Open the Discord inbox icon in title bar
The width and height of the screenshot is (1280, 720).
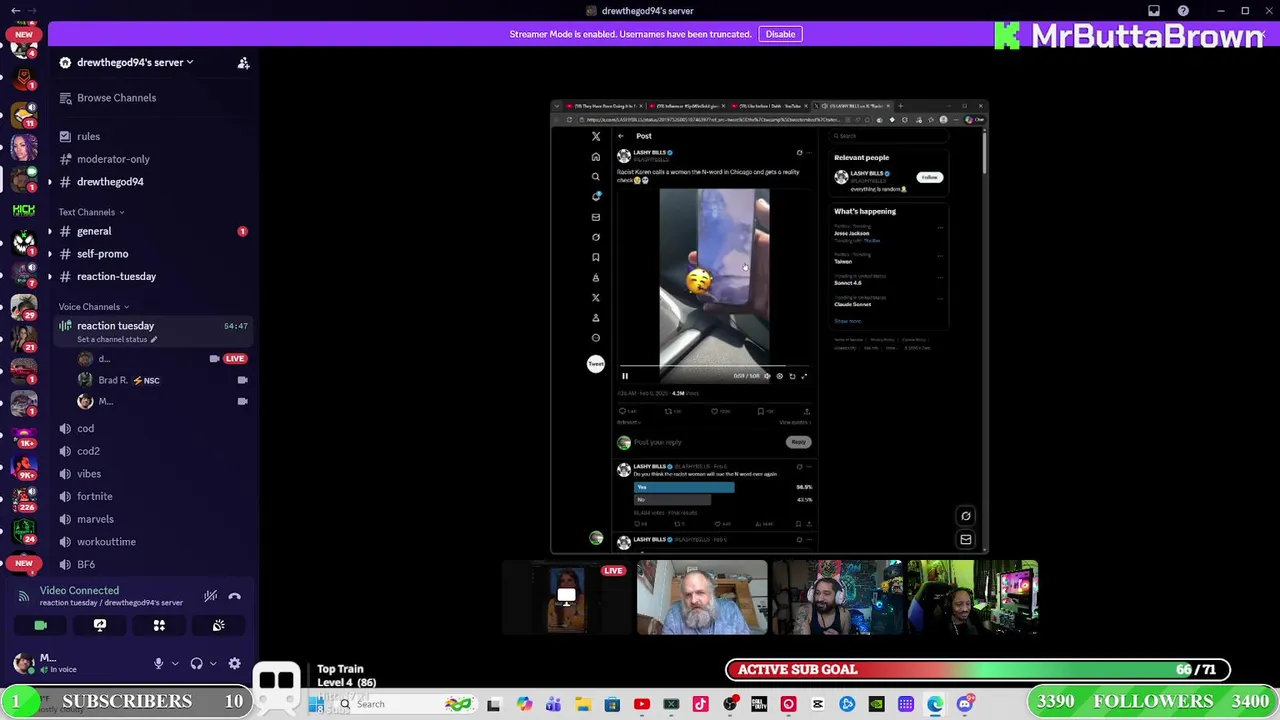(1154, 11)
